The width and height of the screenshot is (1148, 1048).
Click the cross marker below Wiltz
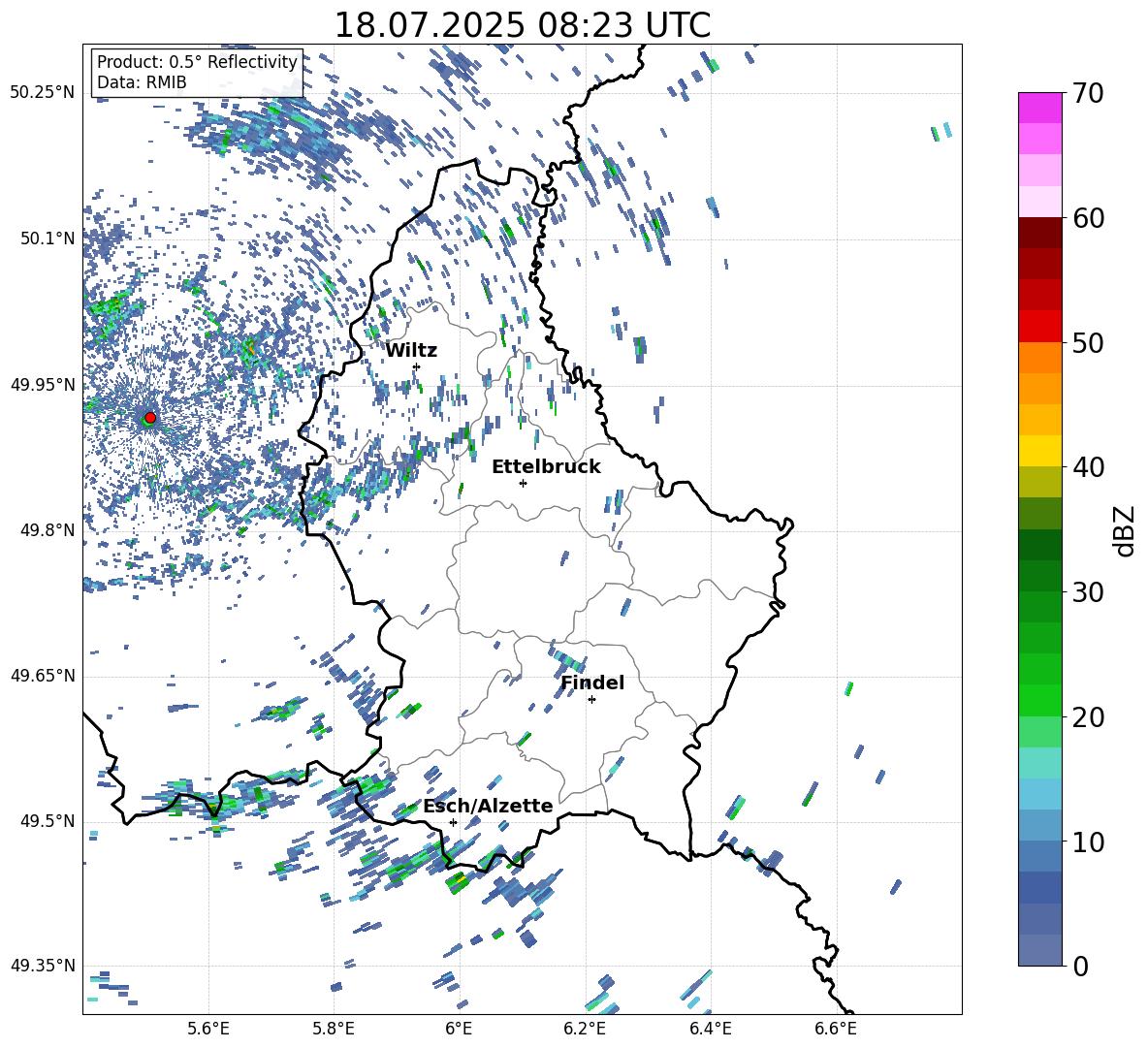pyautogui.click(x=417, y=366)
